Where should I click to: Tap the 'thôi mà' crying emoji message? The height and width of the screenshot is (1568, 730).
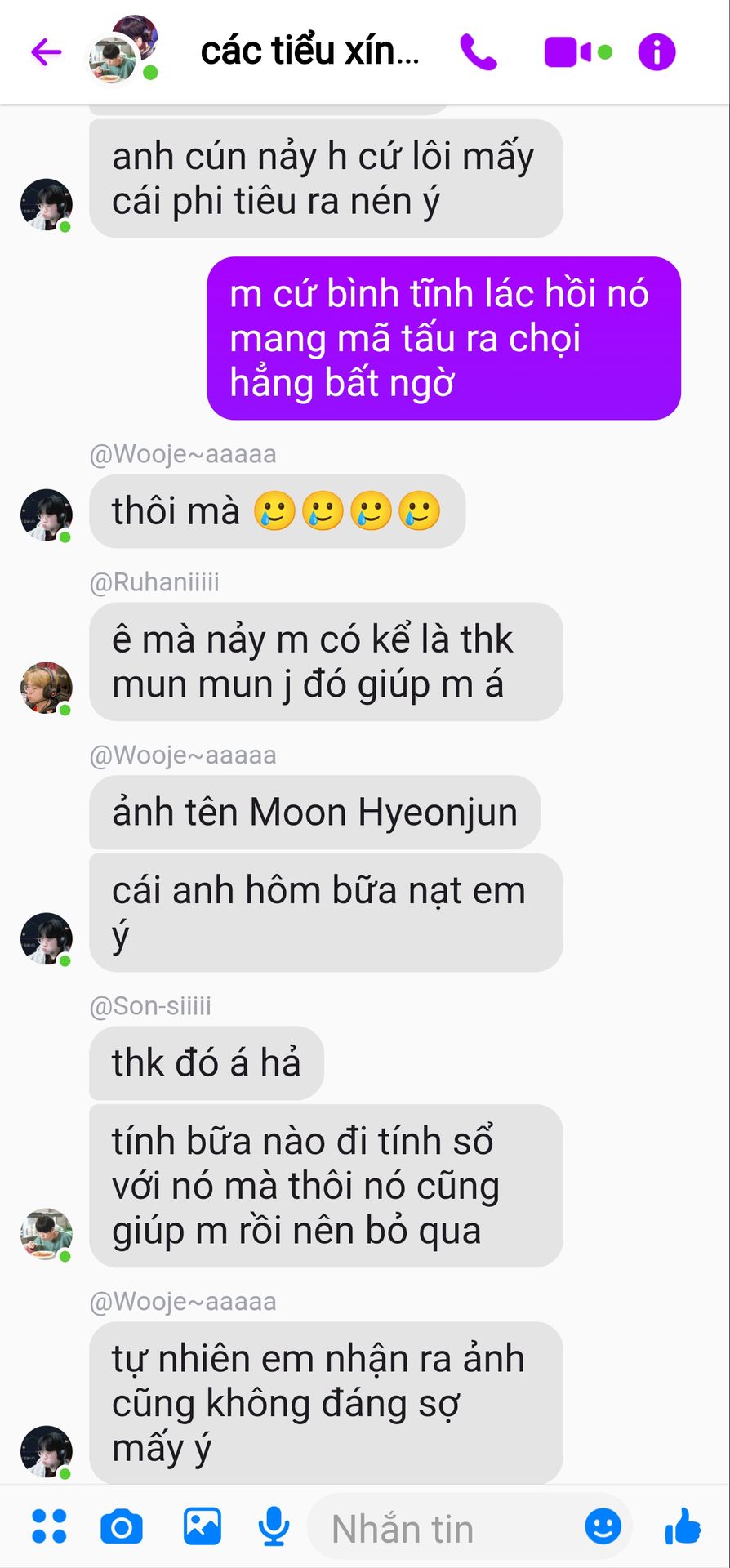pos(277,511)
